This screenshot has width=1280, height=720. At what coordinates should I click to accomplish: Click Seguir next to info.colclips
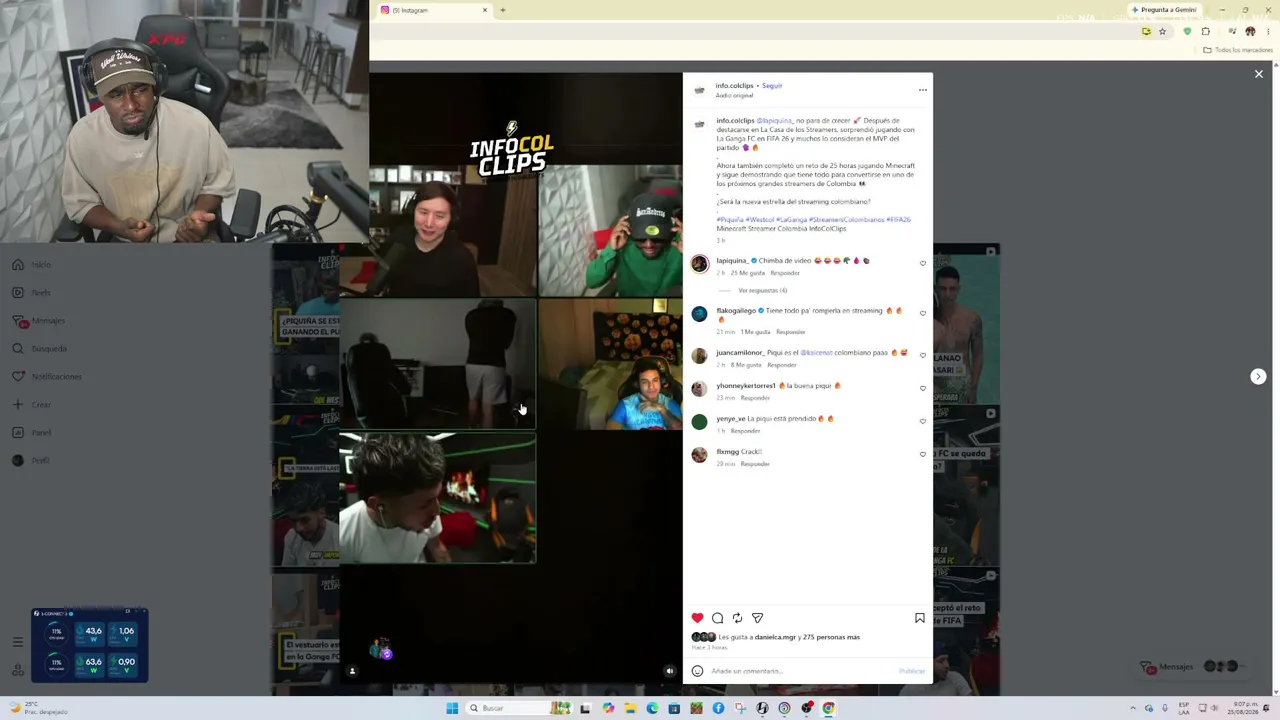(x=772, y=86)
